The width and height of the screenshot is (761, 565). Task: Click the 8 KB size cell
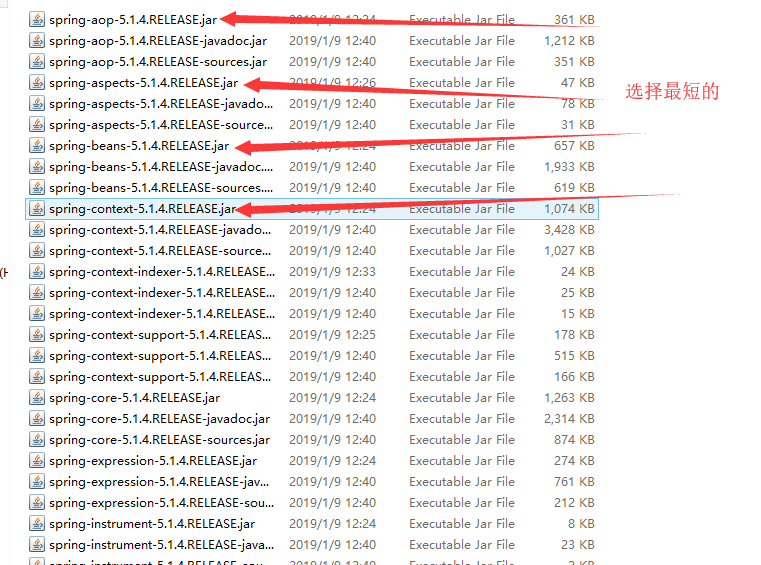[x=581, y=524]
